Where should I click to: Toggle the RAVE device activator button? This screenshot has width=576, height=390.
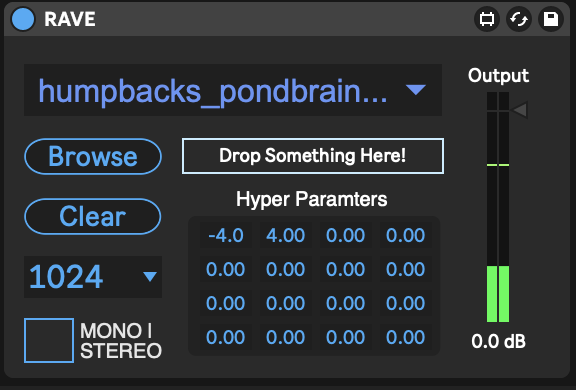(23, 19)
